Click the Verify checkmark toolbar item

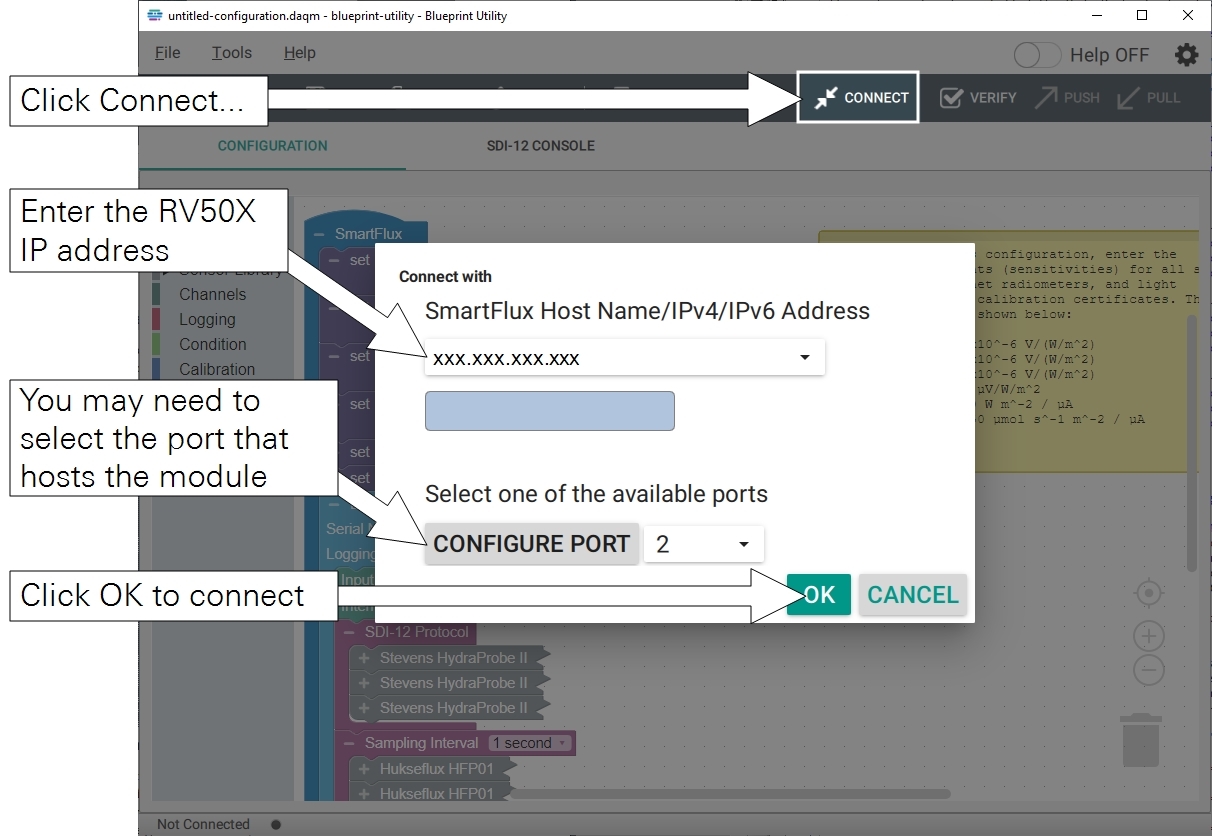point(978,98)
